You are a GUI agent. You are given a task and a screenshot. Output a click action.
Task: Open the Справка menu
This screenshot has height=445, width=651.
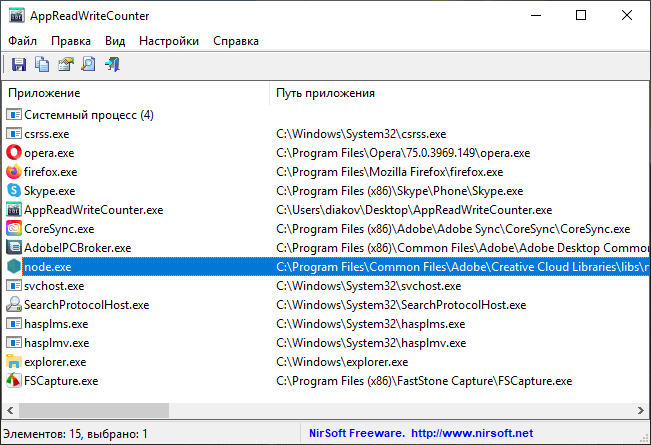click(236, 41)
